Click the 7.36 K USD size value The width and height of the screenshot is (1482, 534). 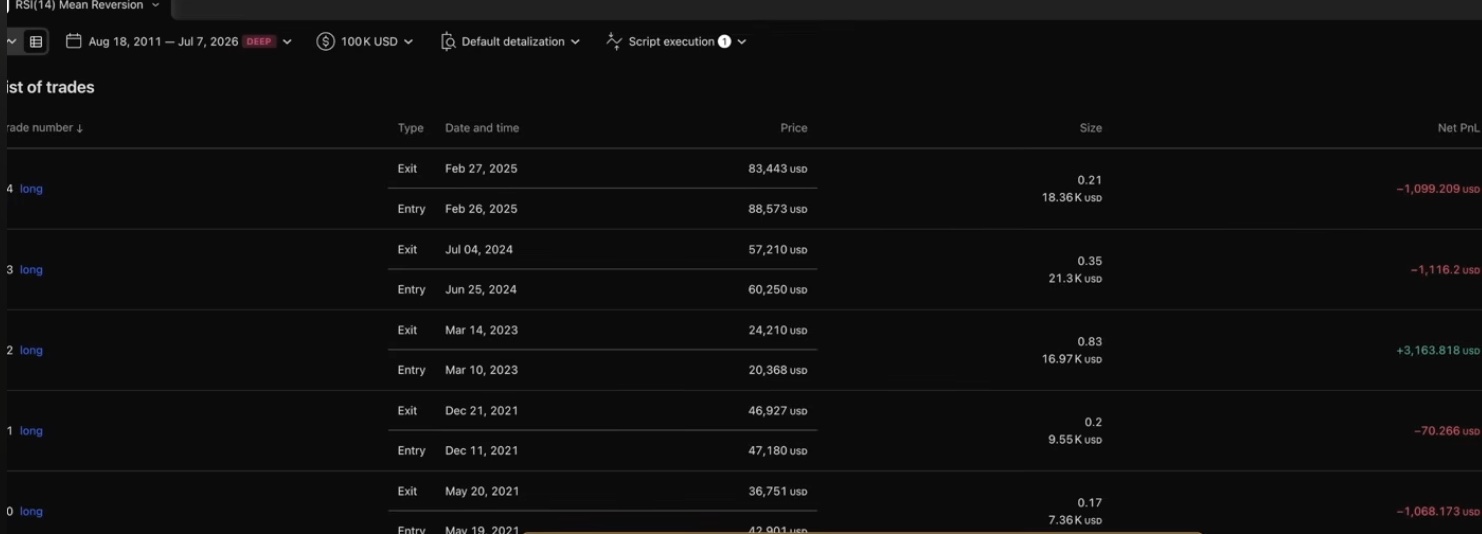(x=1075, y=521)
